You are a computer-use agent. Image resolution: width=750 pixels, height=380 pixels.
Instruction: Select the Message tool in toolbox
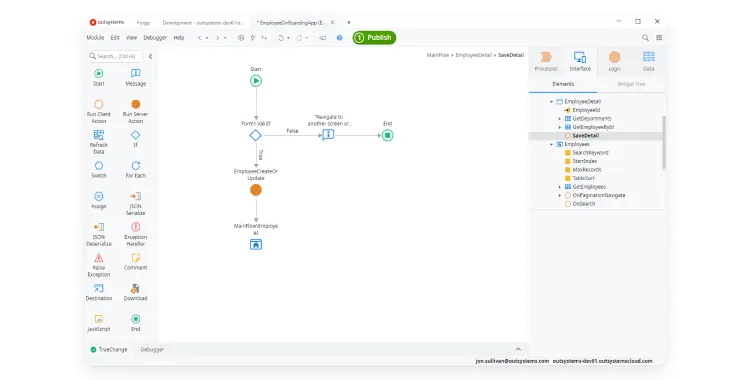[135, 78]
